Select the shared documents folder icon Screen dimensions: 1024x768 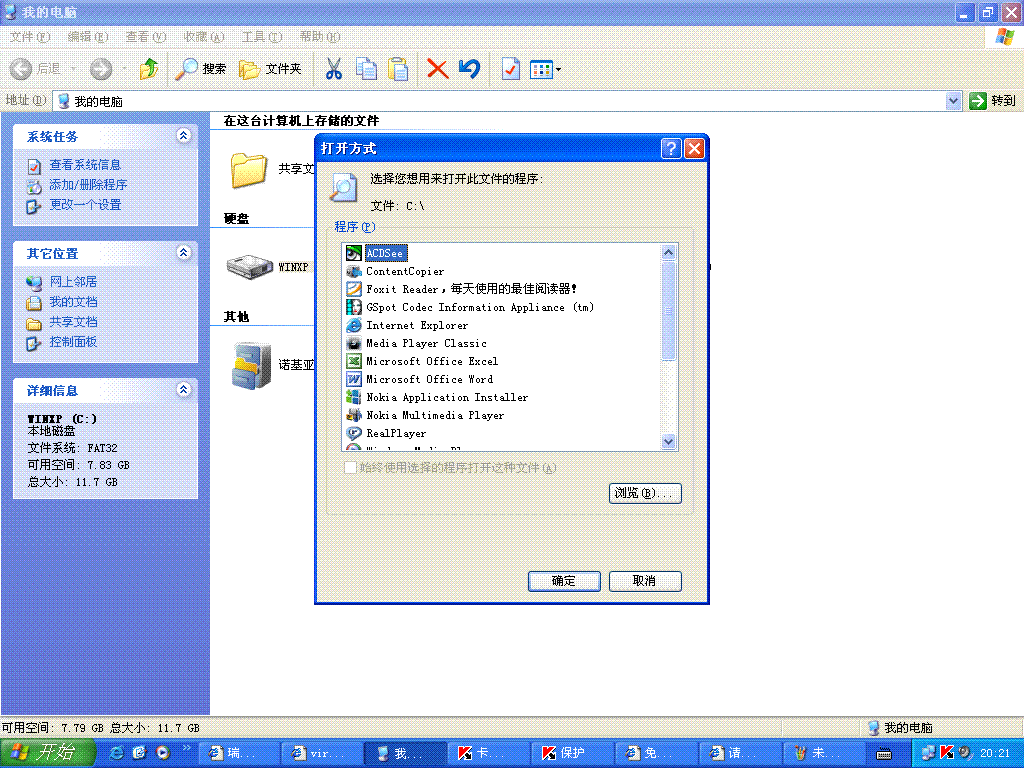click(x=248, y=170)
